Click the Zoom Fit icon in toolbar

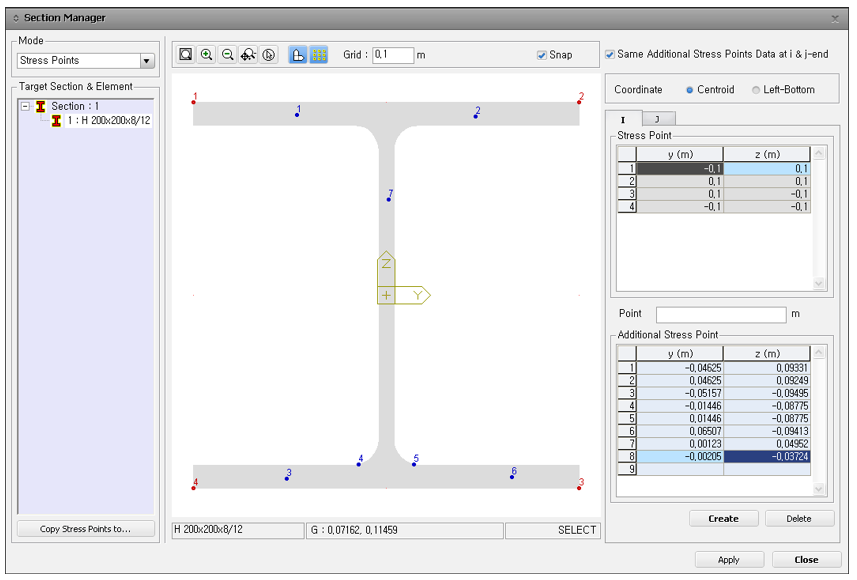click(186, 55)
